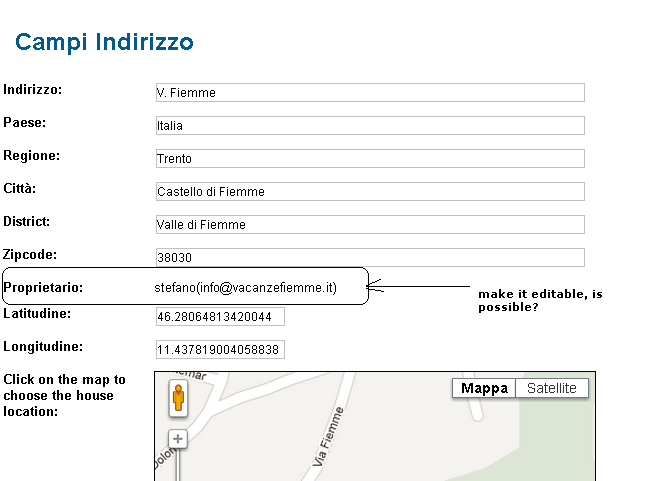Click the Proprietario email text
This screenshot has height=481, width=663.
click(246, 287)
